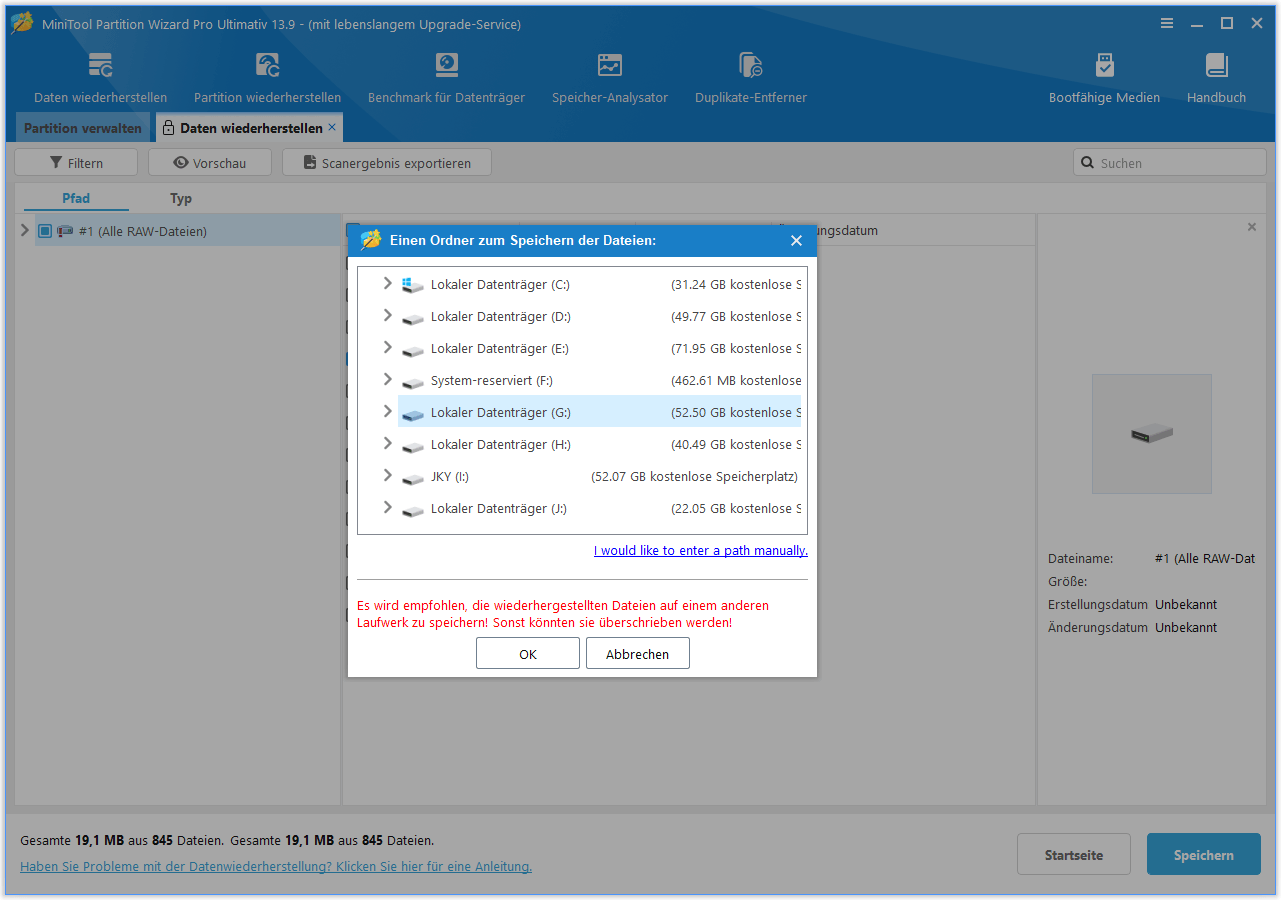This screenshot has height=900, width=1281.
Task: Click the search magnifier icon
Action: click(1087, 163)
